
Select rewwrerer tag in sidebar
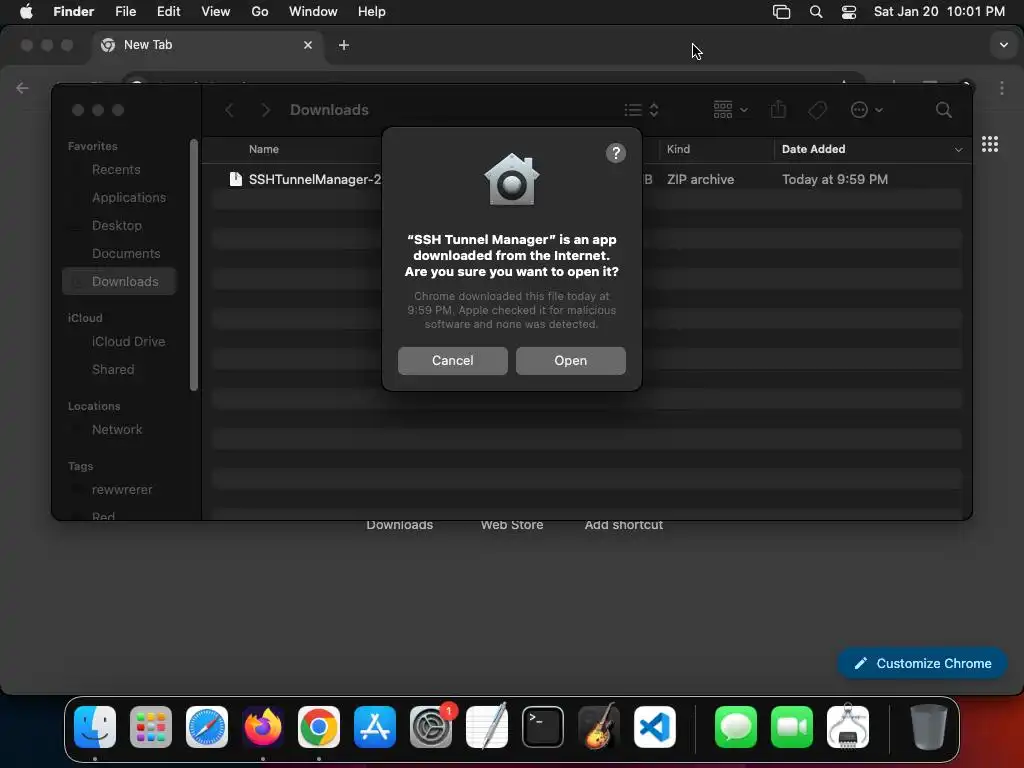tap(122, 490)
